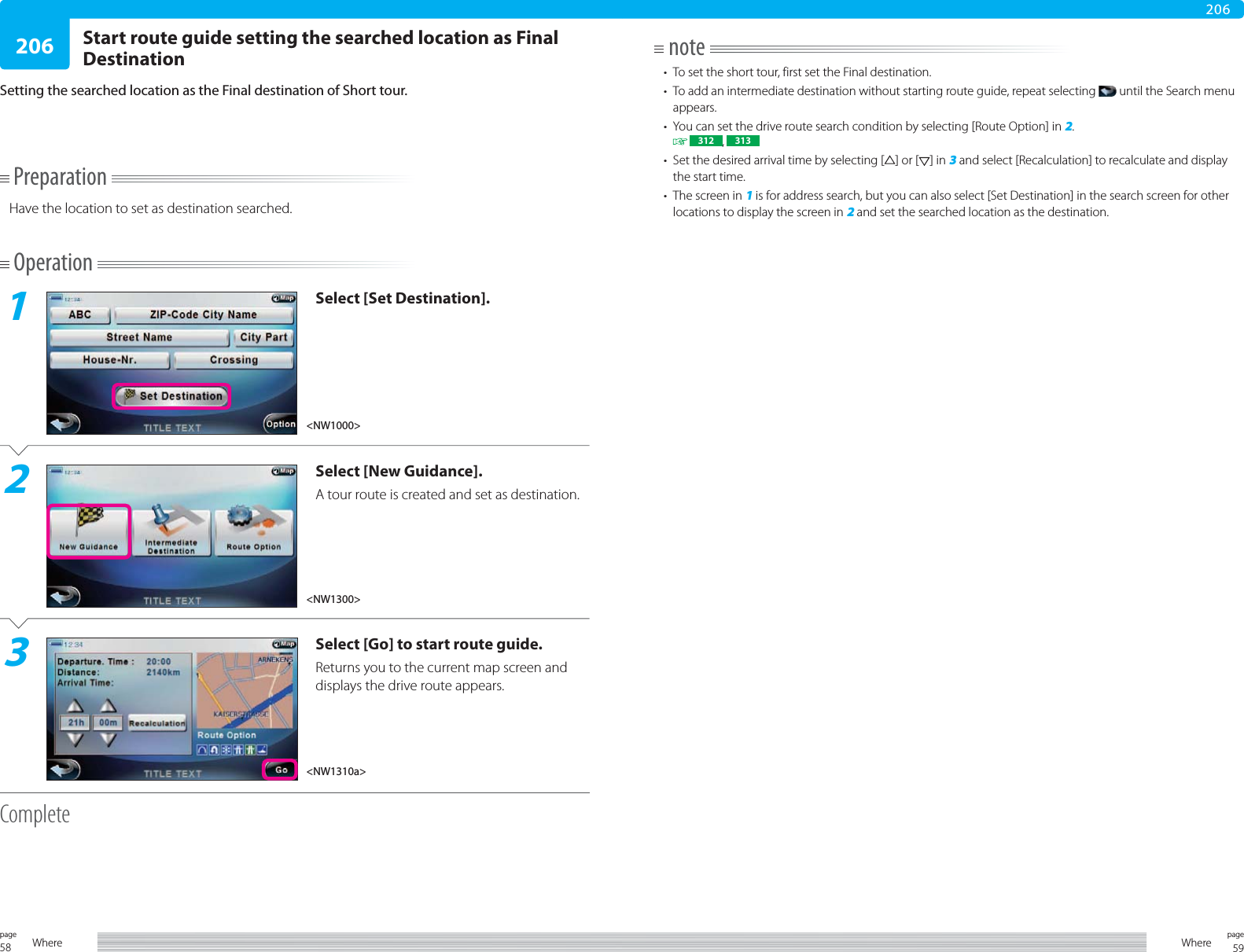Click the "Route Option" label above the option icons

pos(226,735)
